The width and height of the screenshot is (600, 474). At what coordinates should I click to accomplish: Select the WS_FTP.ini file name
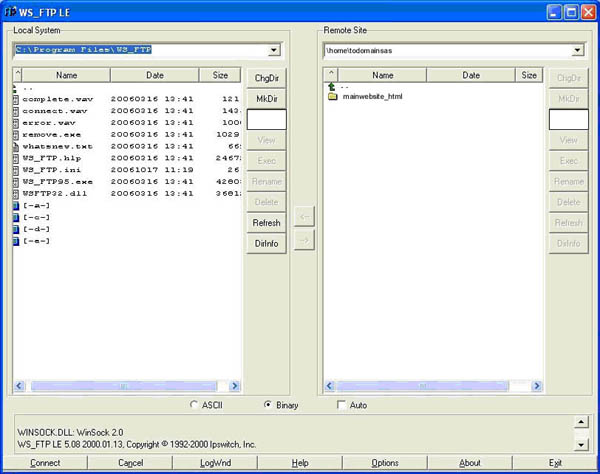click(52, 170)
